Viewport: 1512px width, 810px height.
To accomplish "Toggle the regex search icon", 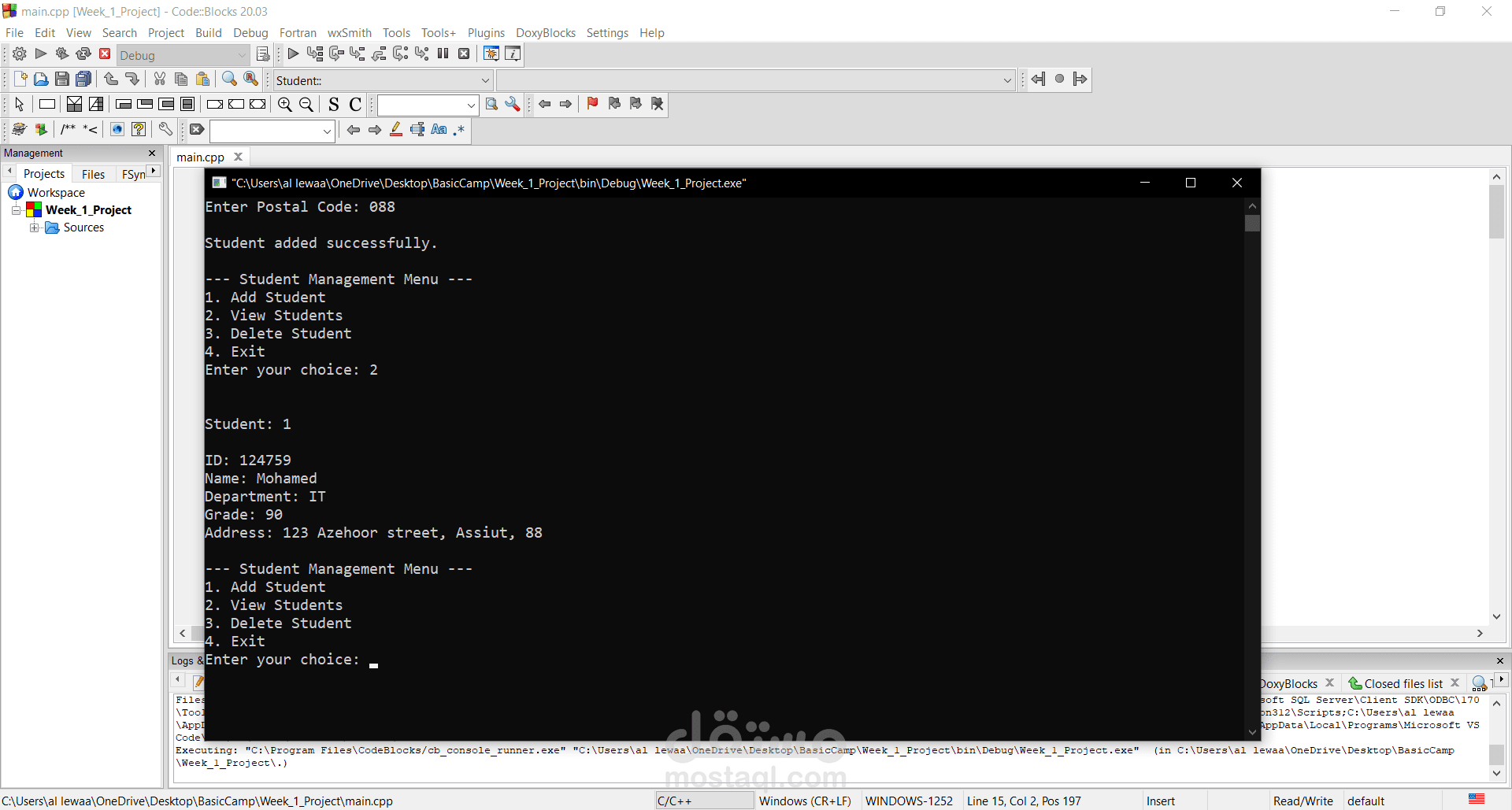I will pyautogui.click(x=459, y=130).
